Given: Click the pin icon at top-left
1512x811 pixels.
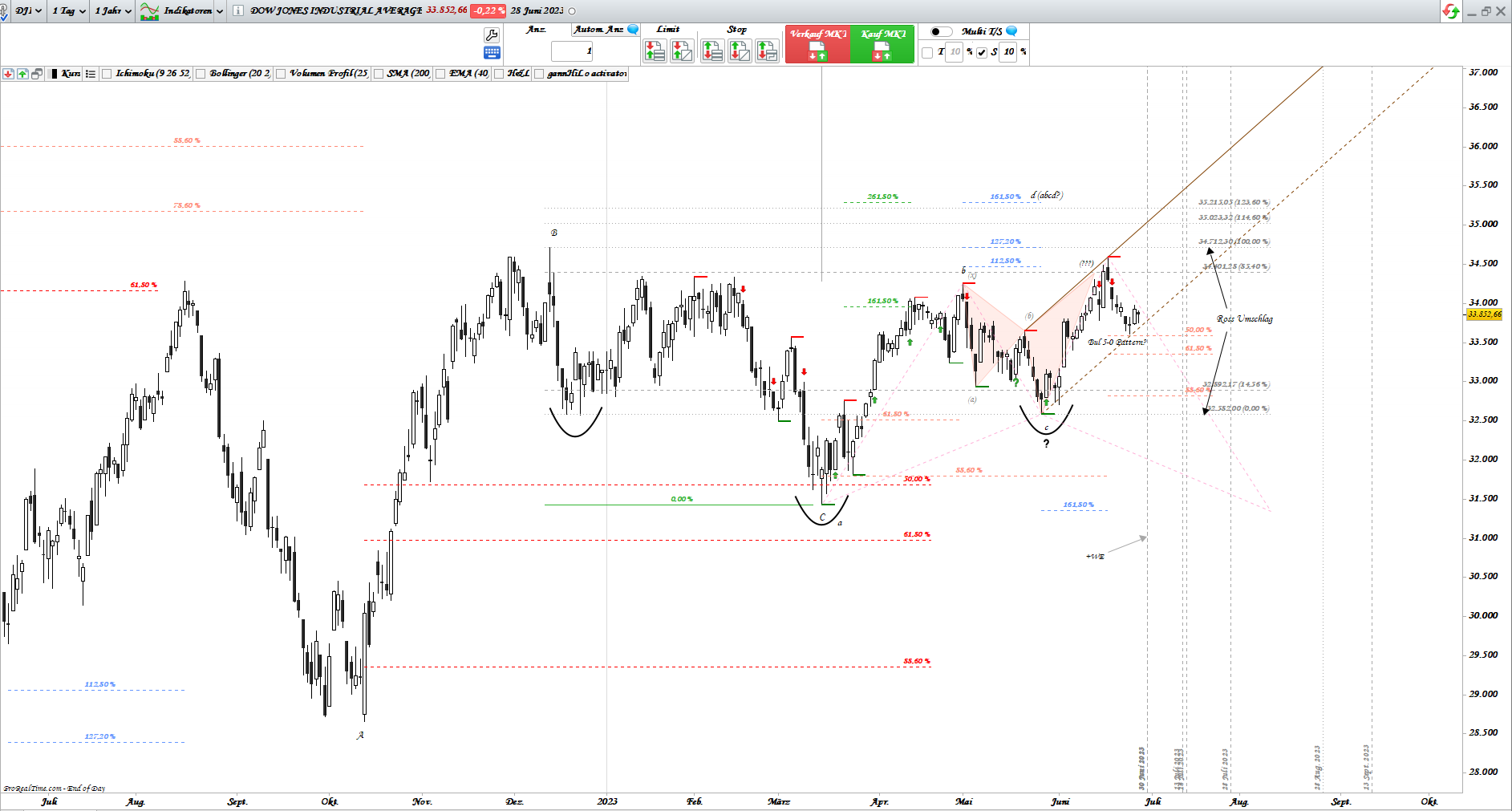Looking at the screenshot, I should (4, 11).
